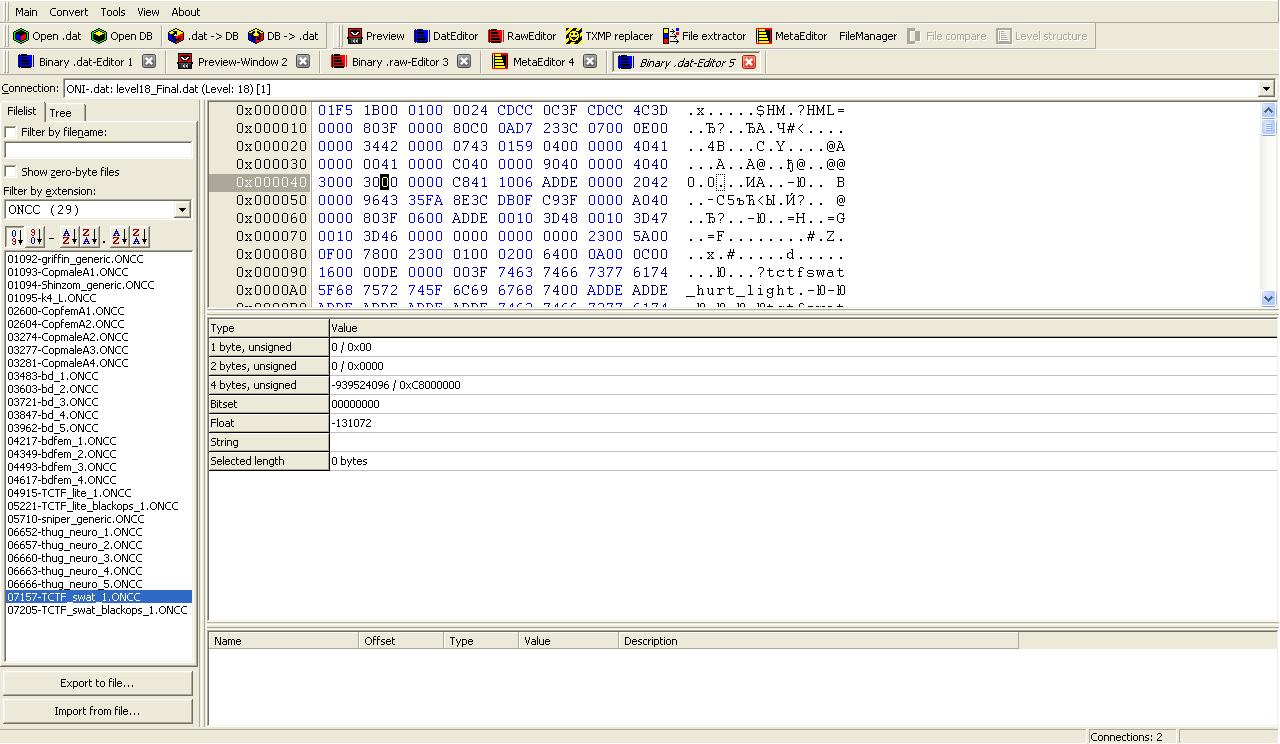Expand the Filter by extension ONCC dropdown

pos(182,210)
